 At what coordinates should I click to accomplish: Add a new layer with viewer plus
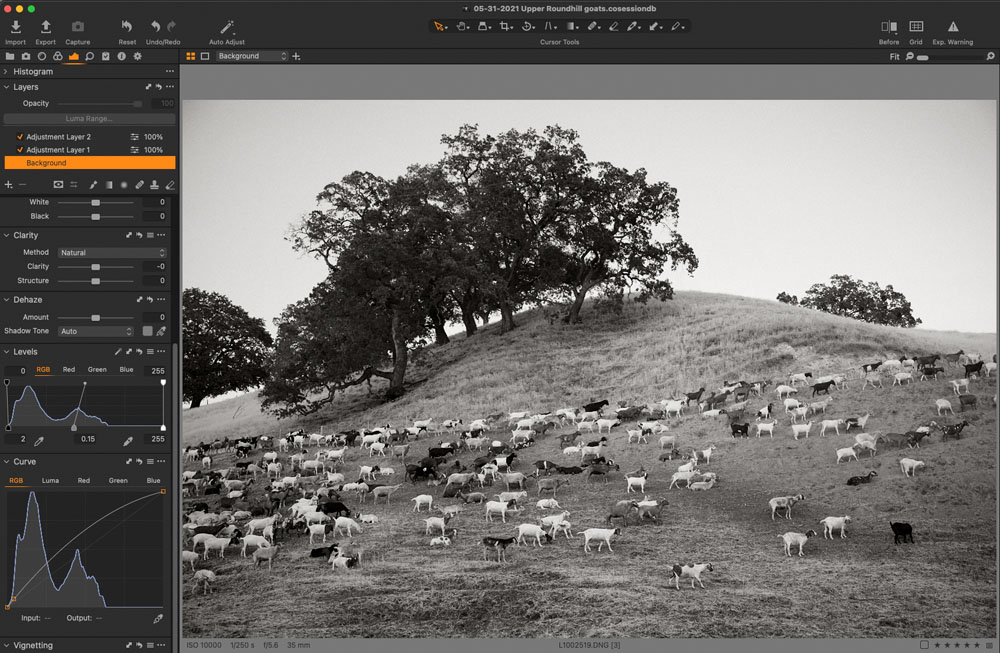297,56
